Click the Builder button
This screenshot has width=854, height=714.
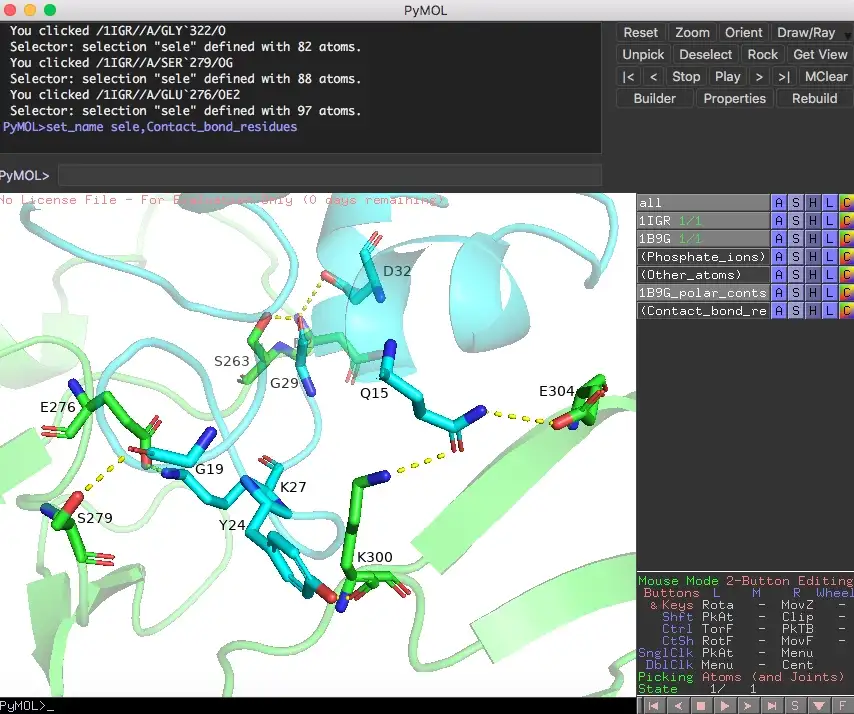click(654, 98)
